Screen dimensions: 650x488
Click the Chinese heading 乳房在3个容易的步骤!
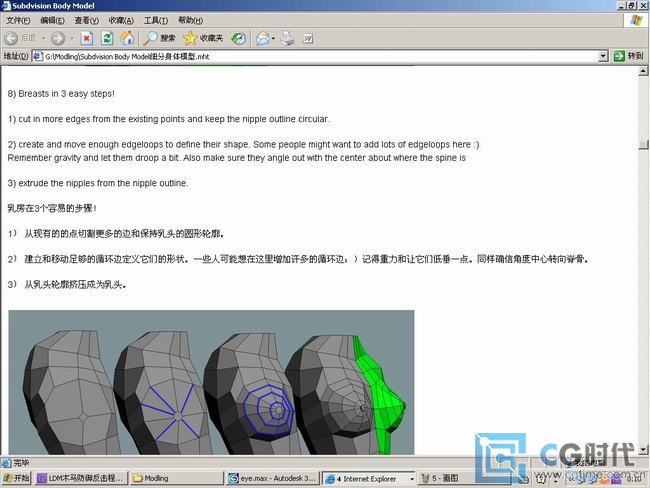pos(52,208)
